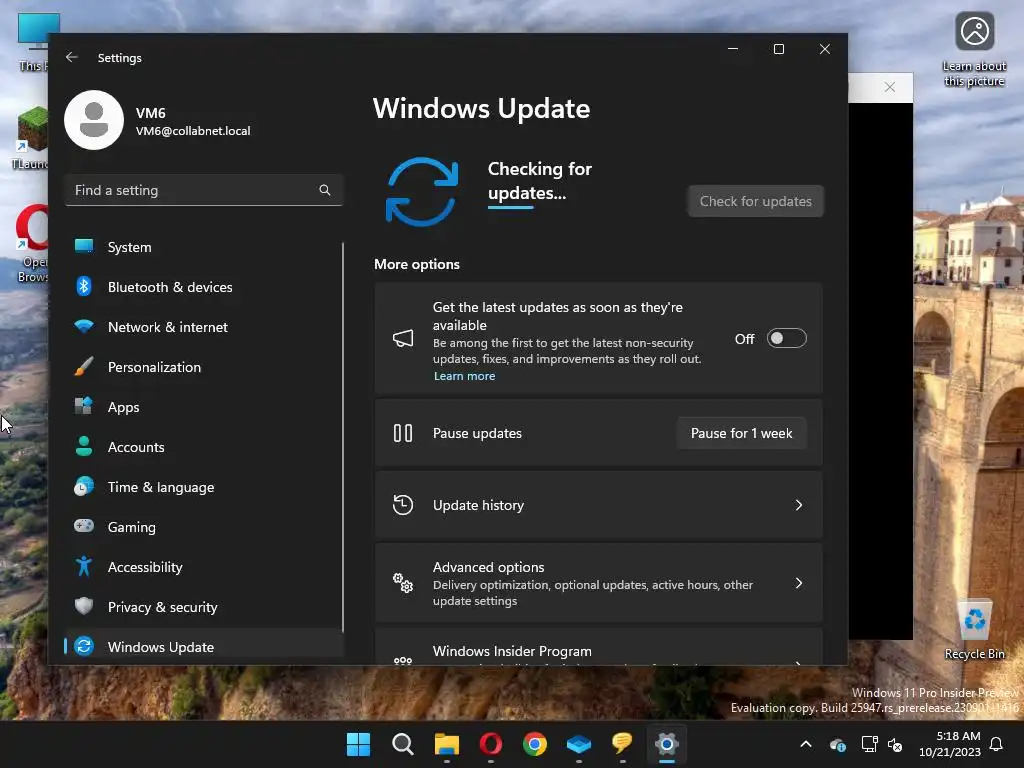
Task: Open the Windows Start button on taskbar
Action: pos(358,744)
